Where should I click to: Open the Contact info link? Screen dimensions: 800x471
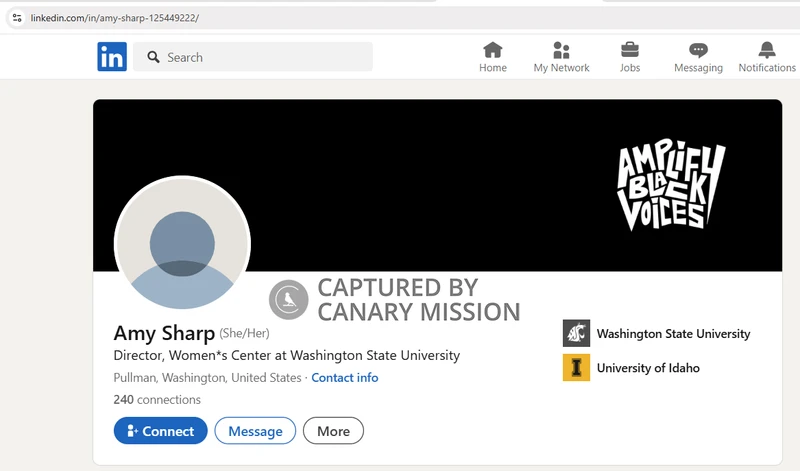(x=345, y=378)
